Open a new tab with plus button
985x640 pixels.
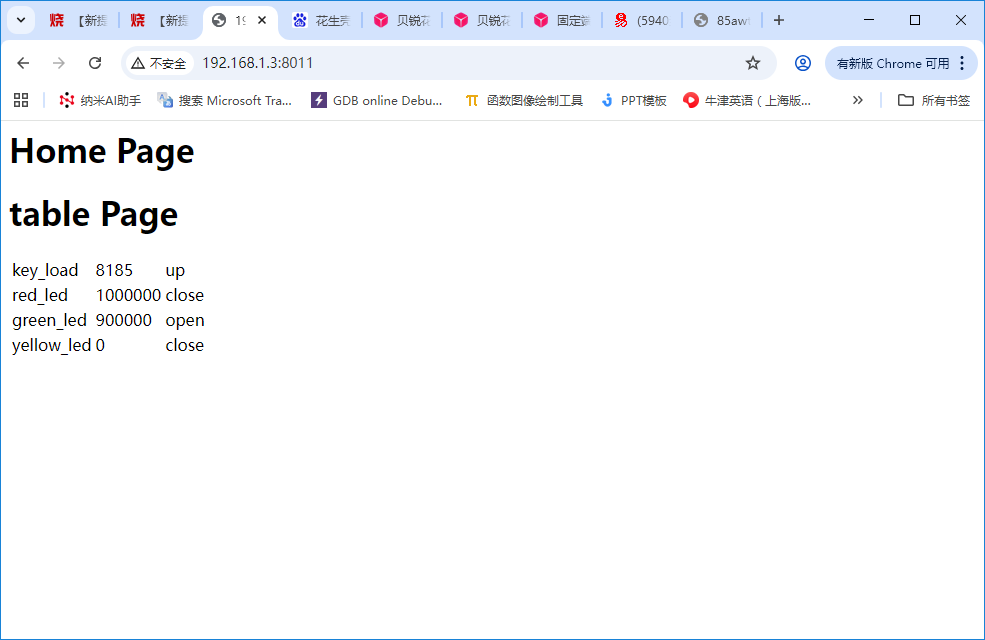tap(779, 20)
